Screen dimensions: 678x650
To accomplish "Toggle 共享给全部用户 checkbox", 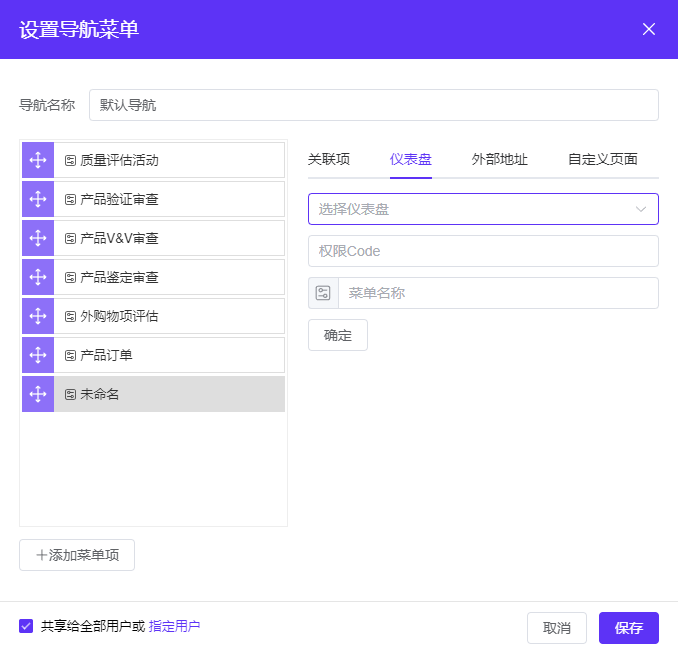I will (x=26, y=627).
